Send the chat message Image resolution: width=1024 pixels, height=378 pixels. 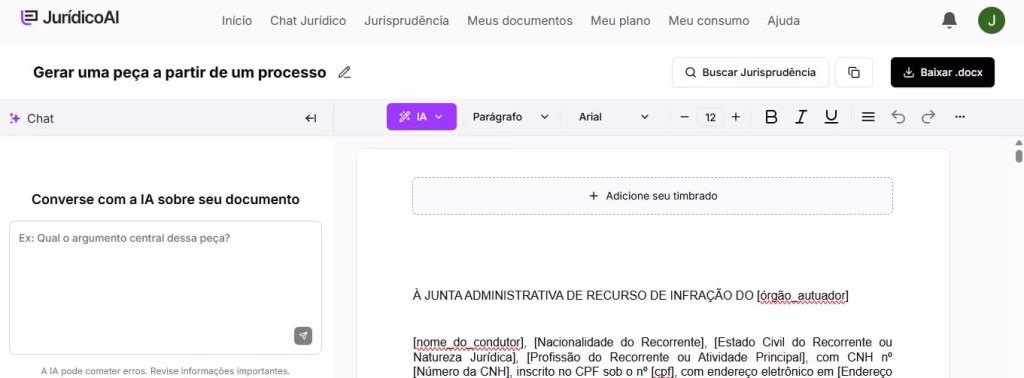click(x=302, y=336)
